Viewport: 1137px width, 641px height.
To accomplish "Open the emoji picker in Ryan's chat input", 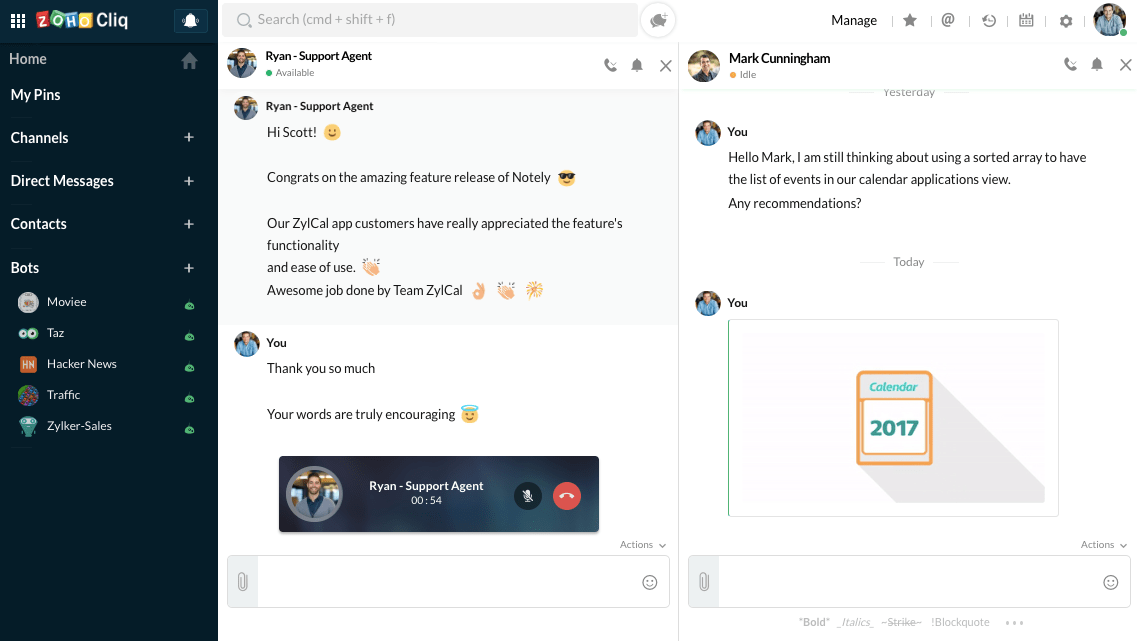I will [x=650, y=581].
